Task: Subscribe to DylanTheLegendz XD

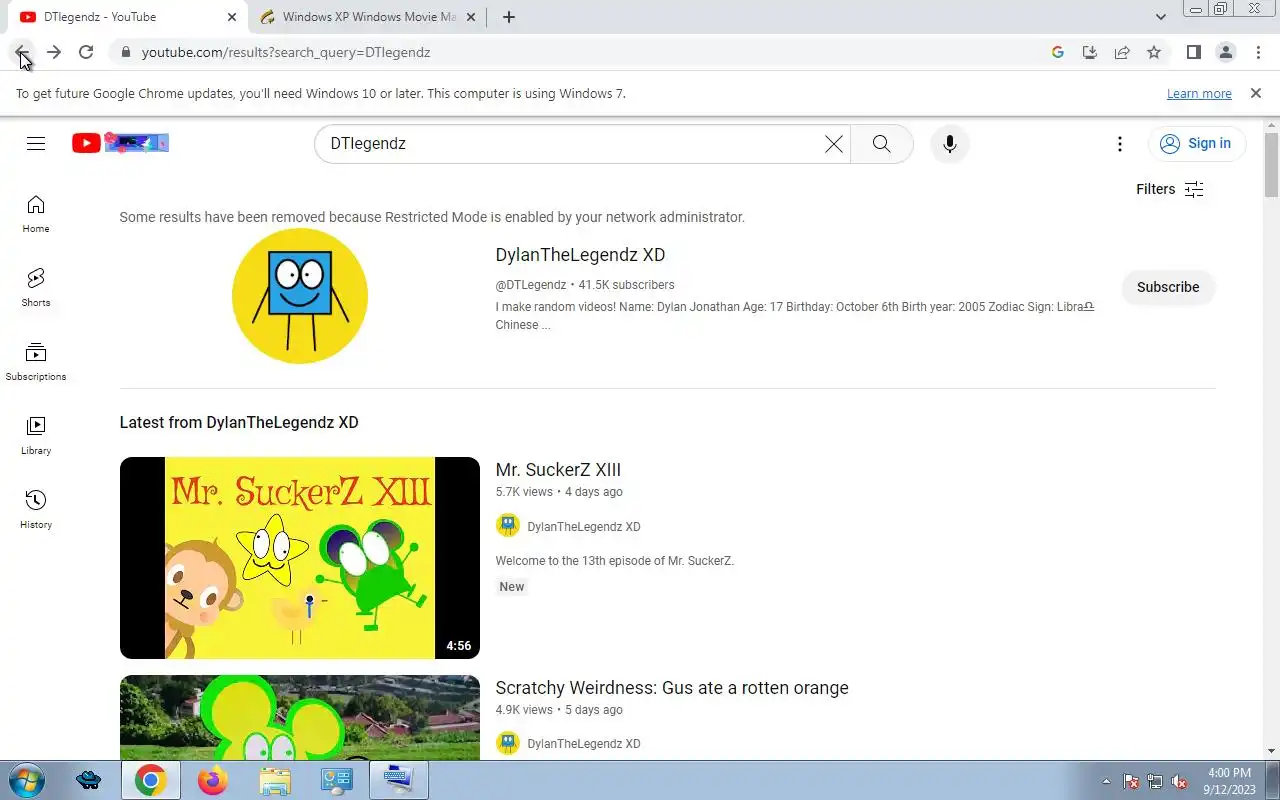Action: (x=1168, y=287)
